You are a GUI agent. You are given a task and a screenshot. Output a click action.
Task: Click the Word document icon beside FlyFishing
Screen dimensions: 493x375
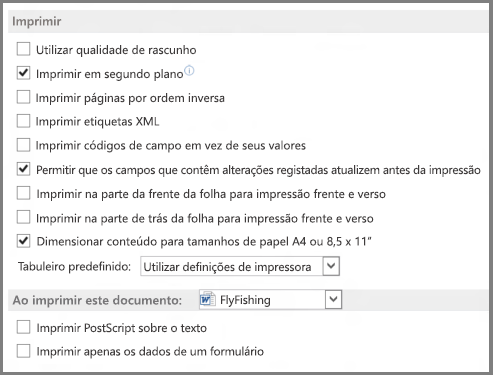click(207, 299)
